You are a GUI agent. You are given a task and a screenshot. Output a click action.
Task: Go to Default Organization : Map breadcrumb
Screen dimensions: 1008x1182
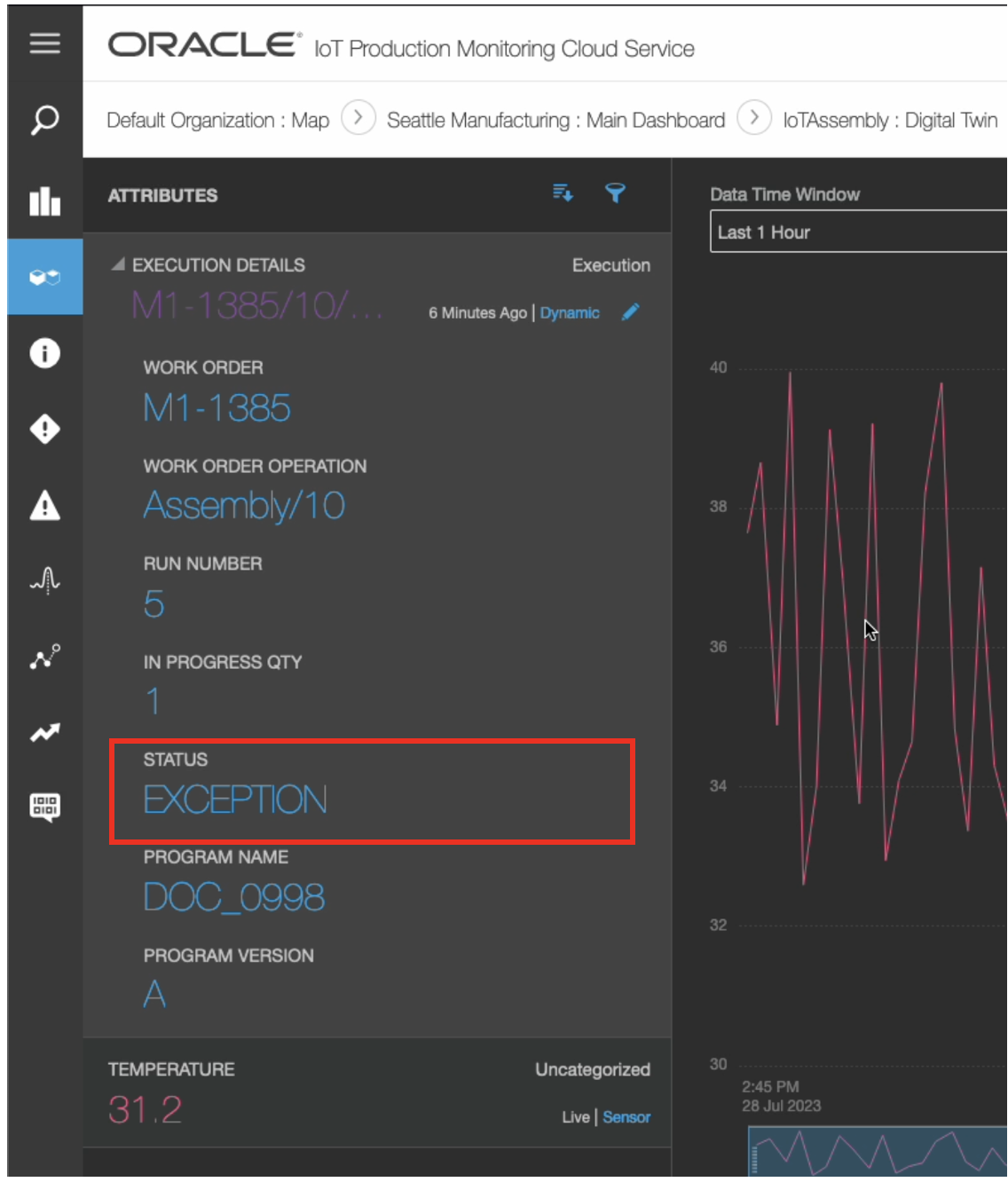pyautogui.click(x=217, y=120)
